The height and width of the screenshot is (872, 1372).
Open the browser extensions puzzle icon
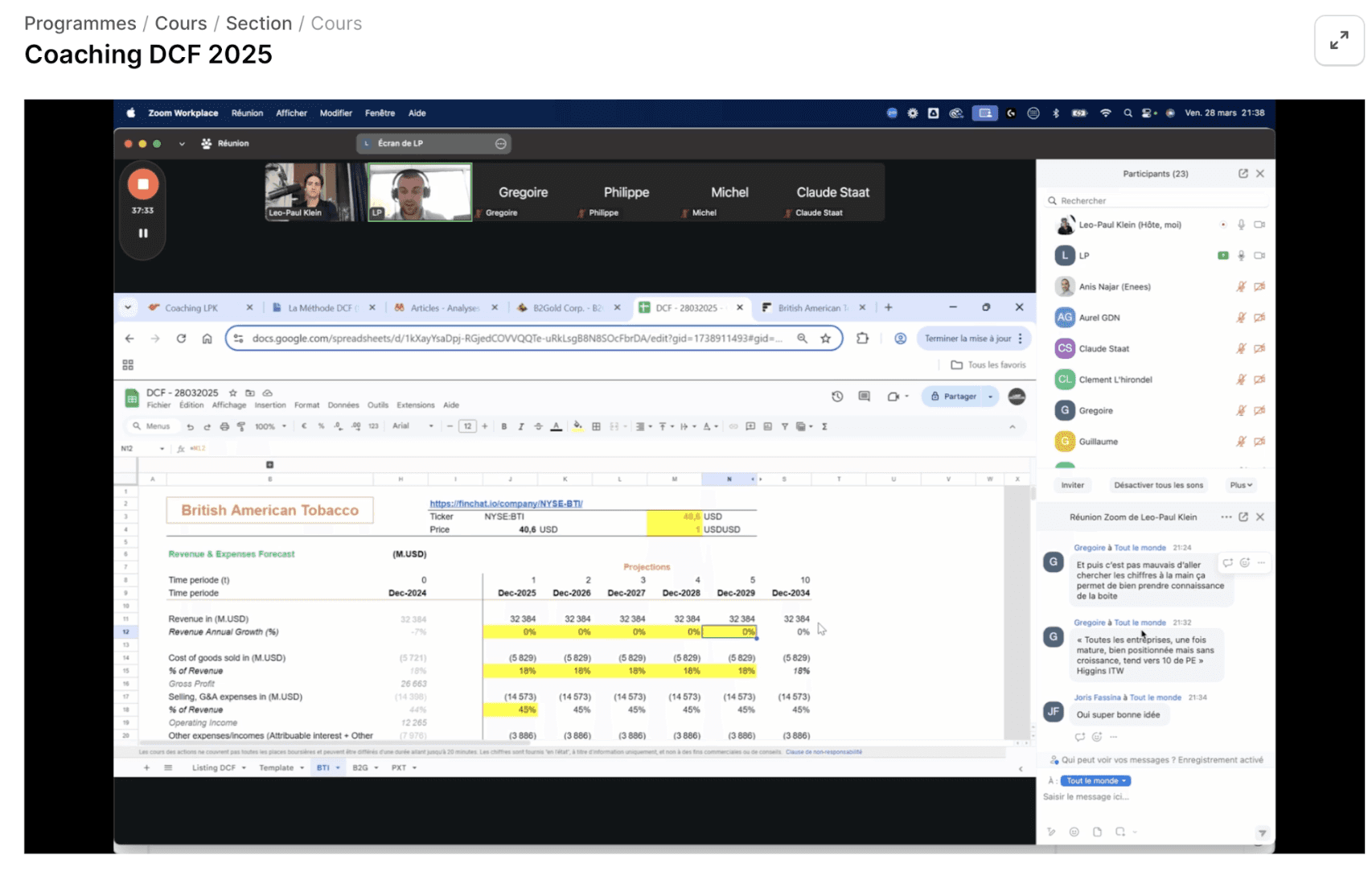tap(862, 339)
